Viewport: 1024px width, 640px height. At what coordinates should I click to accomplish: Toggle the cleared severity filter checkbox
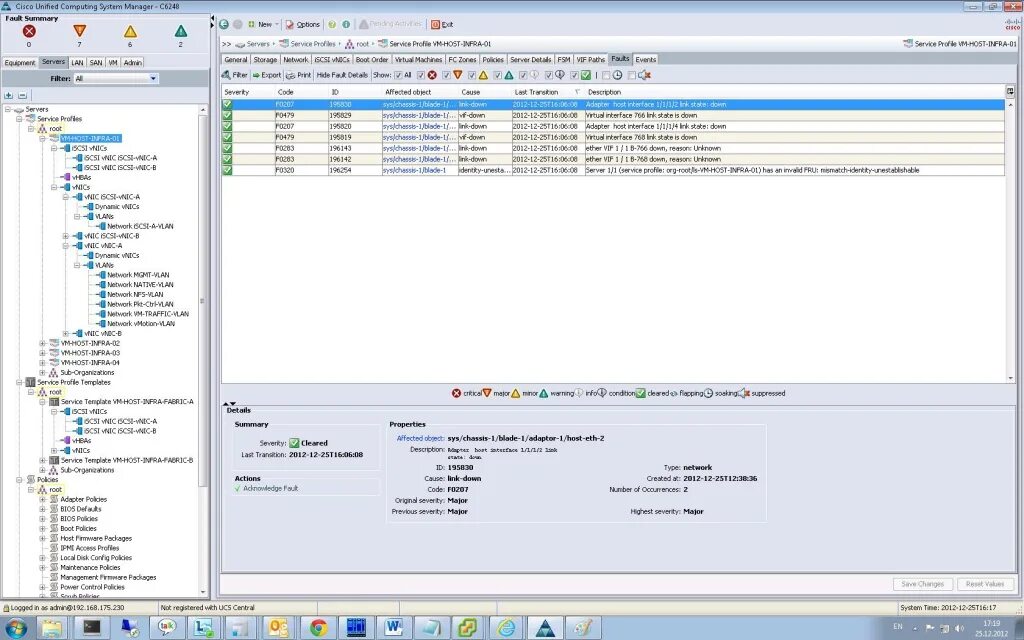point(575,75)
